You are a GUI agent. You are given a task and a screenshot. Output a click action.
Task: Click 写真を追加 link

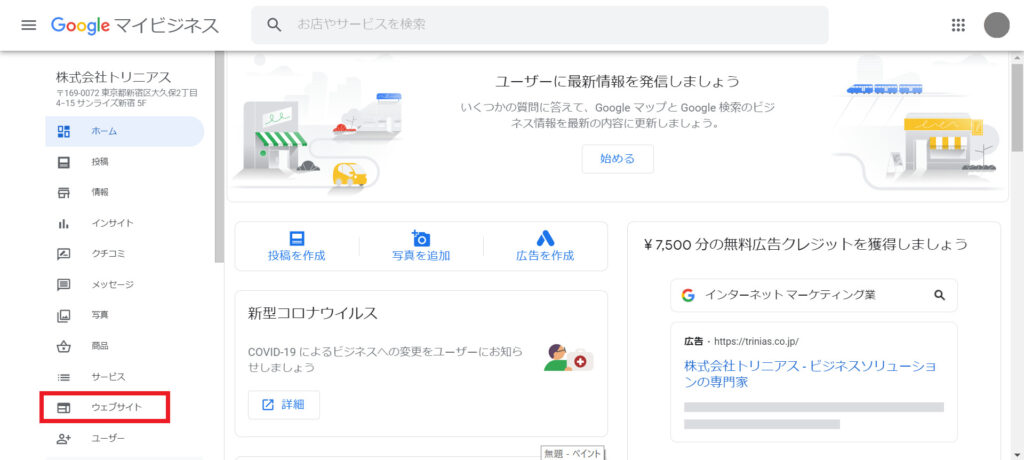421,256
